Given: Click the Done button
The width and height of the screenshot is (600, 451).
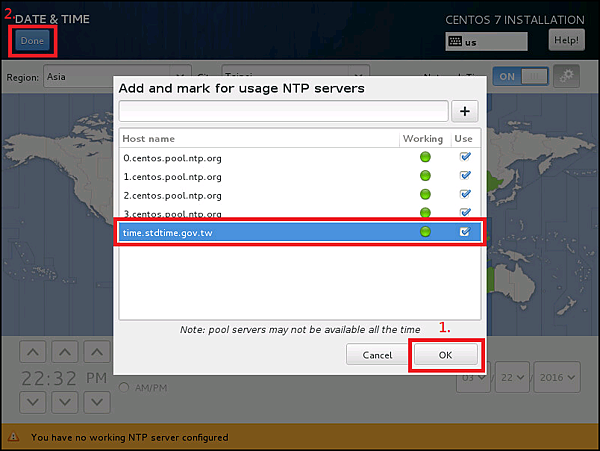Looking at the screenshot, I should tap(32, 41).
